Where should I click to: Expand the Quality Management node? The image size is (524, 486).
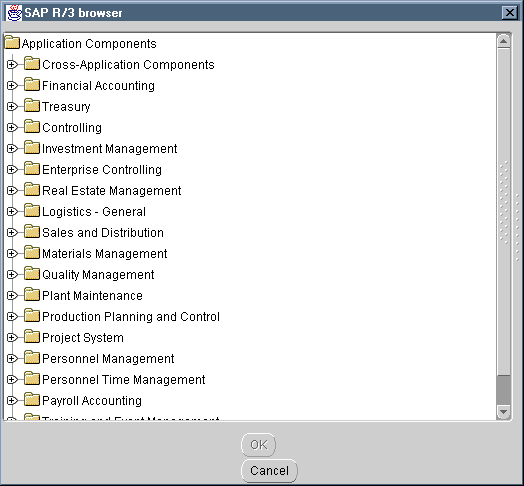coord(12,274)
